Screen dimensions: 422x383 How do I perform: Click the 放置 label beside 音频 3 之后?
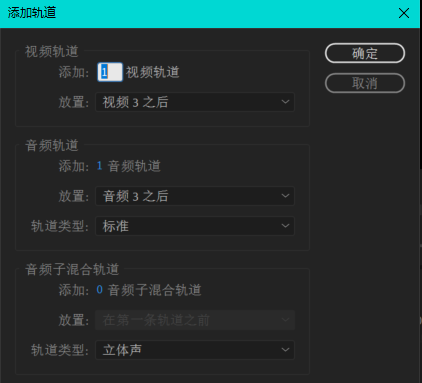(x=74, y=196)
